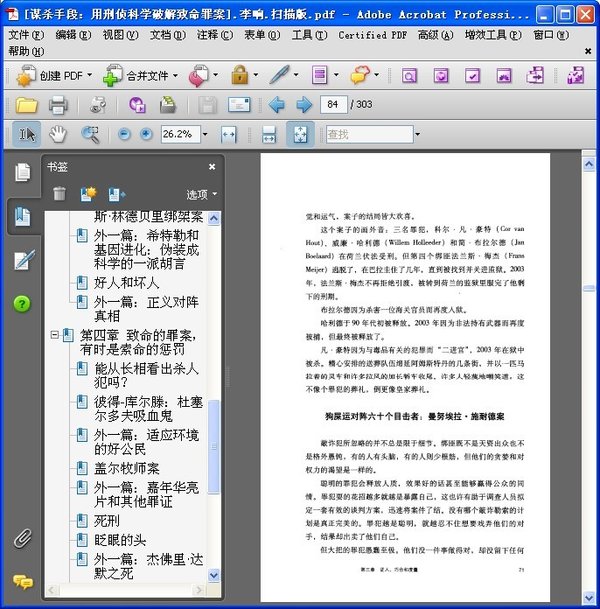Open bookmark 眨眼的头

tap(120, 540)
